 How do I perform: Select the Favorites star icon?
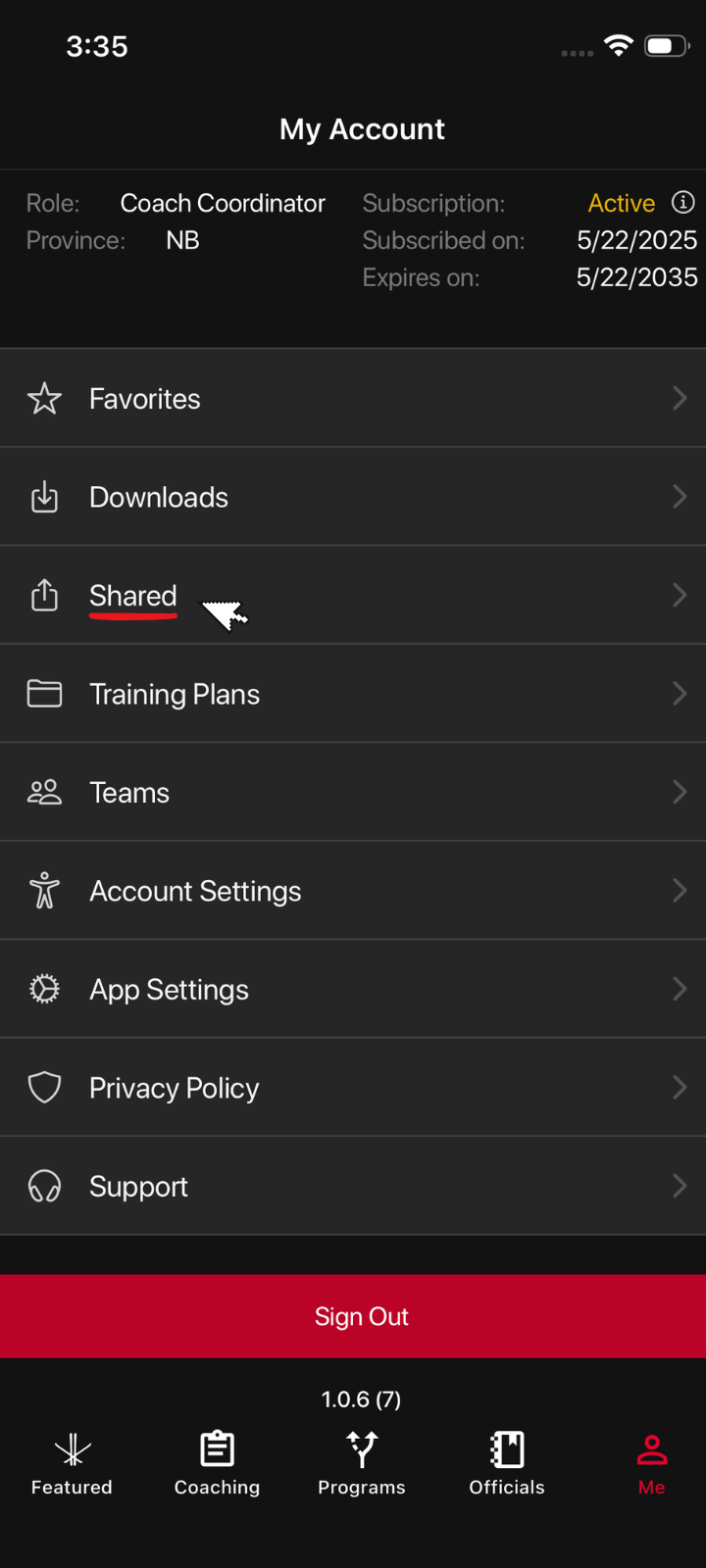pos(44,399)
